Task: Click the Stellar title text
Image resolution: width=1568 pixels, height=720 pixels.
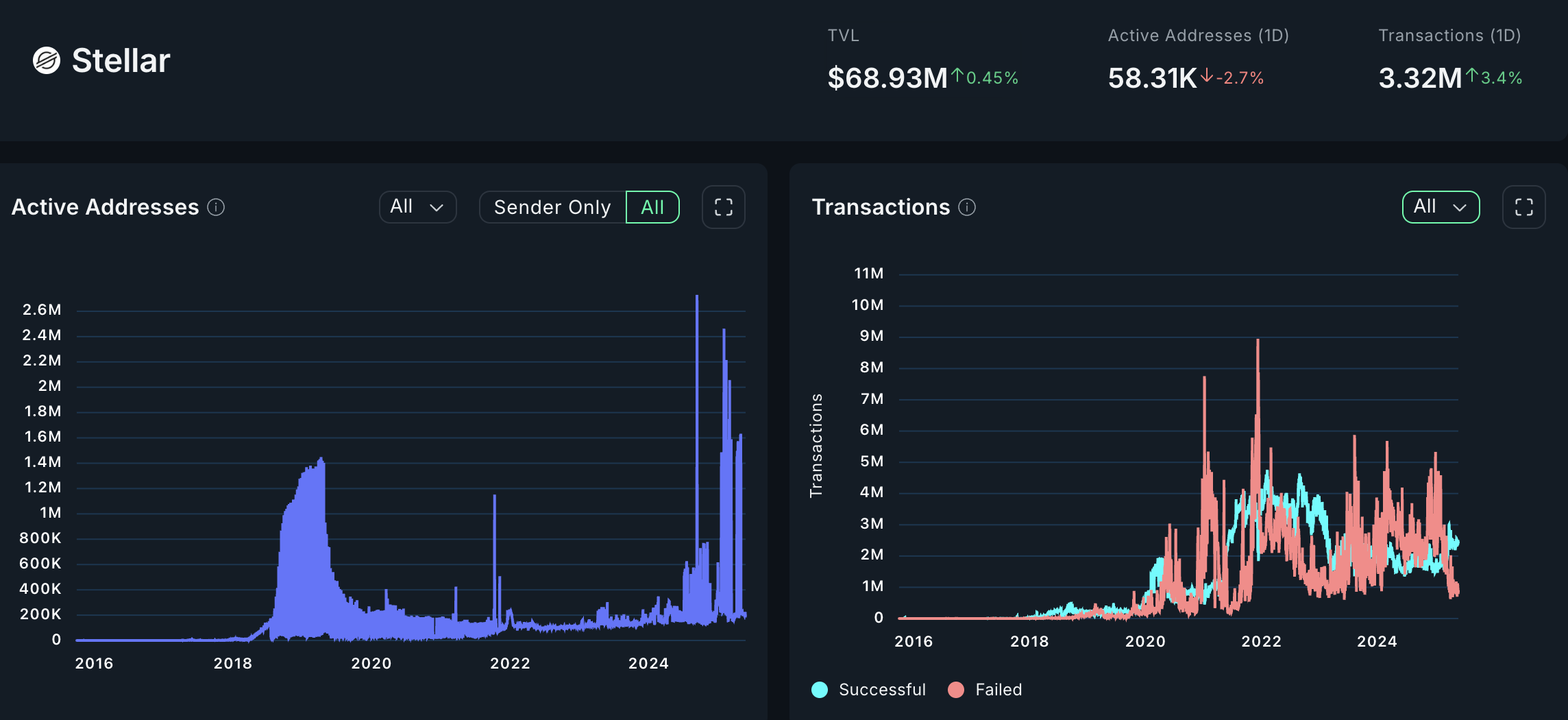Action: pyautogui.click(x=121, y=60)
